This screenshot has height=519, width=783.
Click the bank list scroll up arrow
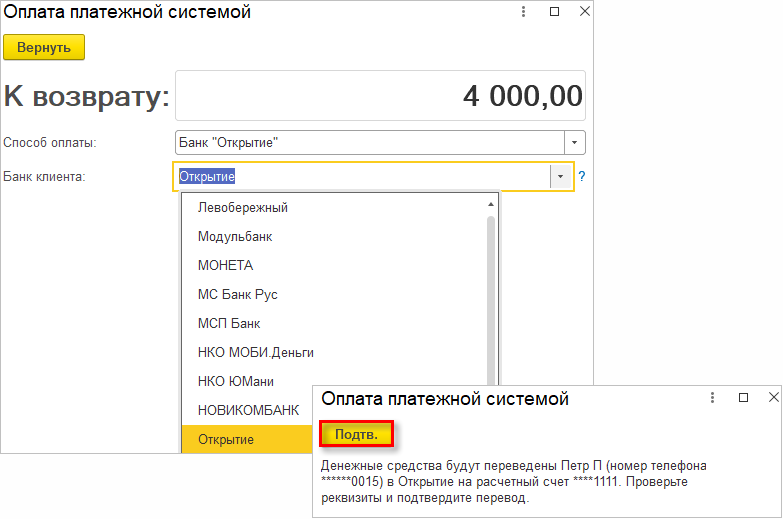491,204
